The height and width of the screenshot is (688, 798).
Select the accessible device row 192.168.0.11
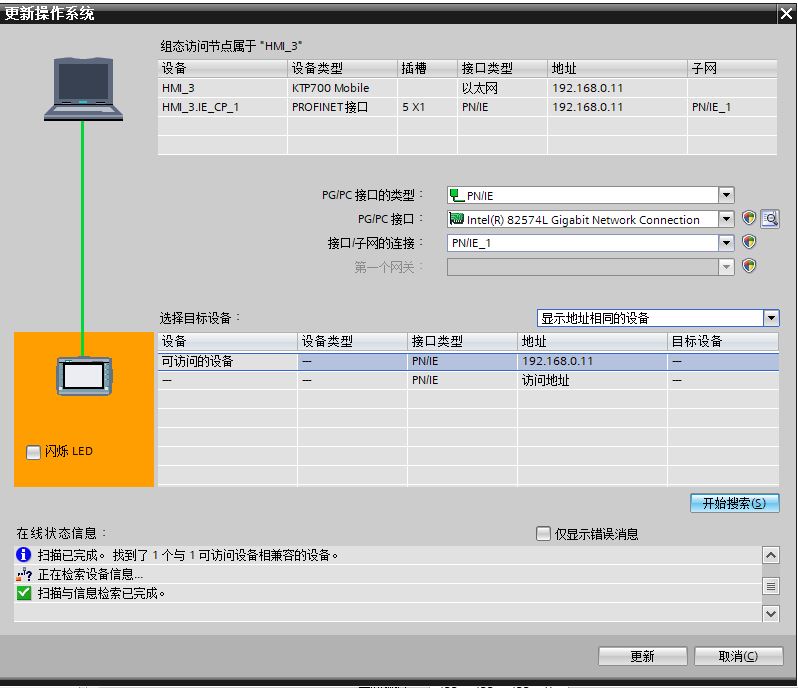coord(468,361)
